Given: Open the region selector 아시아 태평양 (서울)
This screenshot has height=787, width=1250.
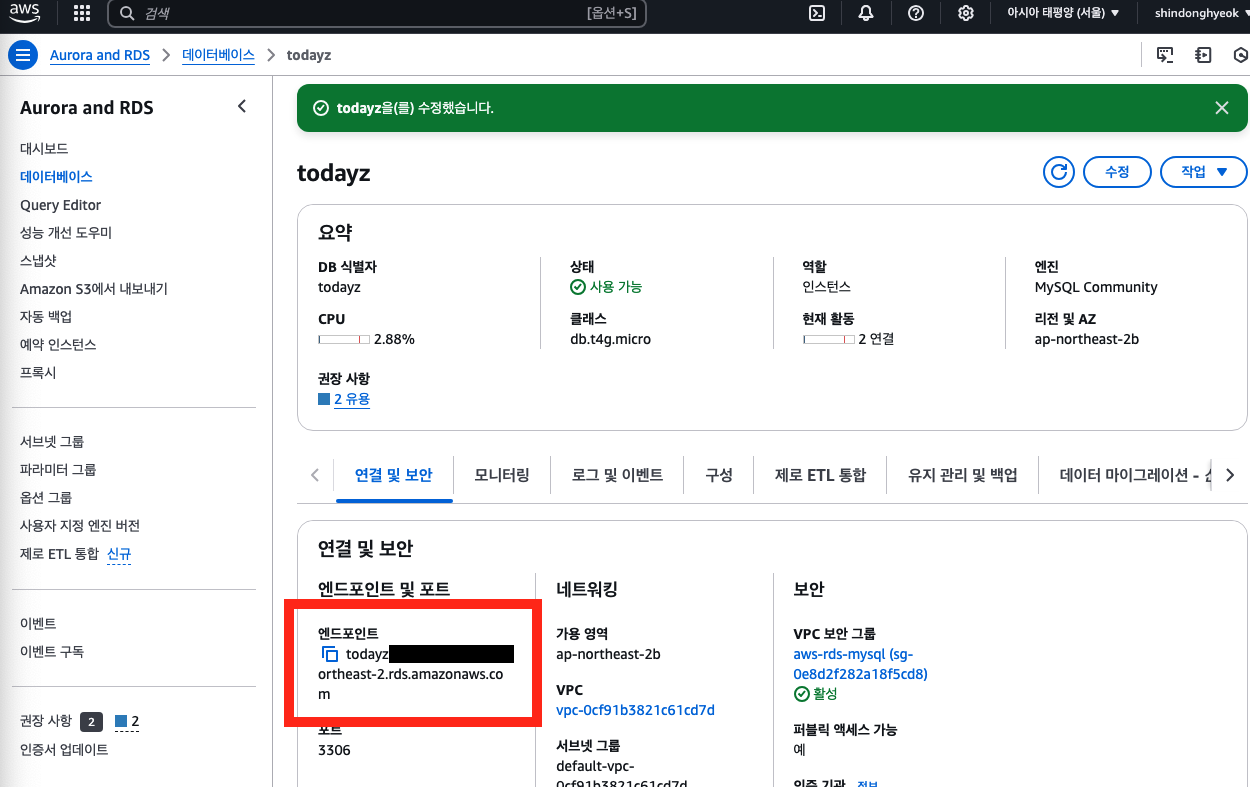Looking at the screenshot, I should 1063,13.
